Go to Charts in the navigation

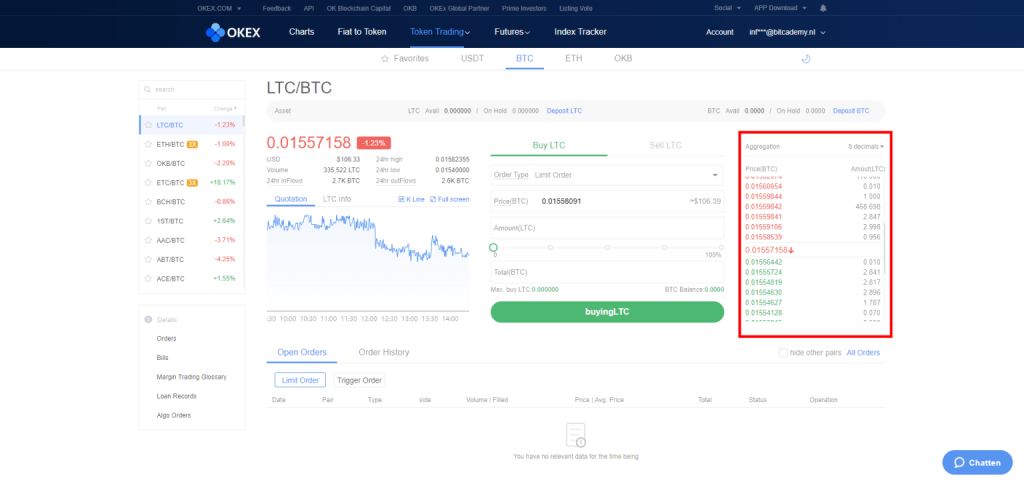click(302, 32)
